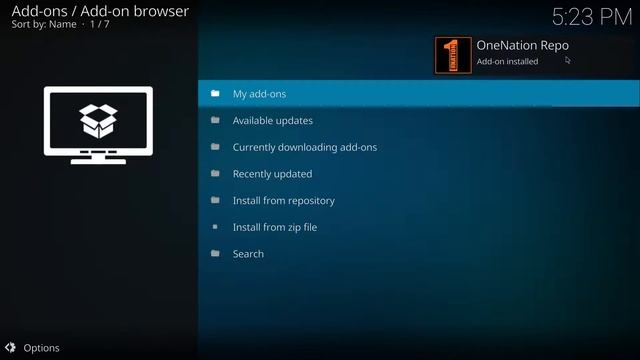Screen dimensions: 640x360
Task: Click folder icon beside Install from repository
Action: click(x=215, y=200)
